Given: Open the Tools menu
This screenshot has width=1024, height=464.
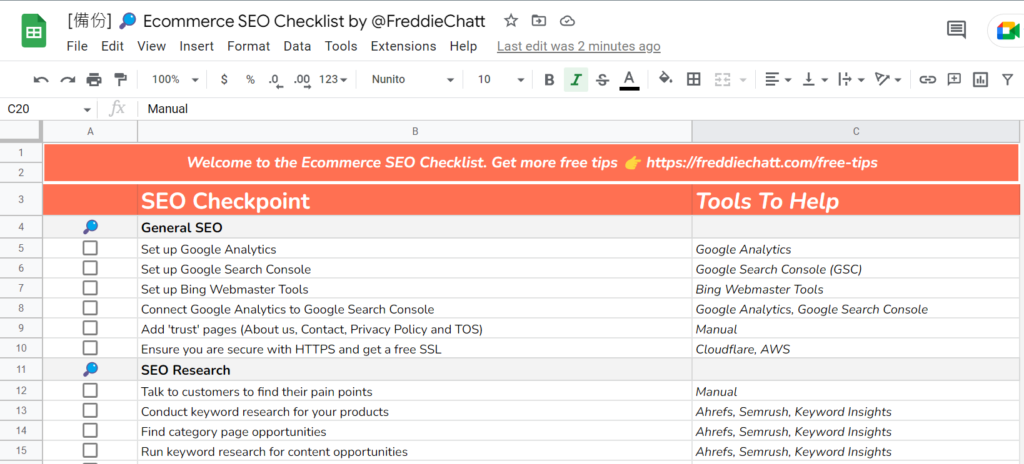Looking at the screenshot, I should [x=341, y=46].
